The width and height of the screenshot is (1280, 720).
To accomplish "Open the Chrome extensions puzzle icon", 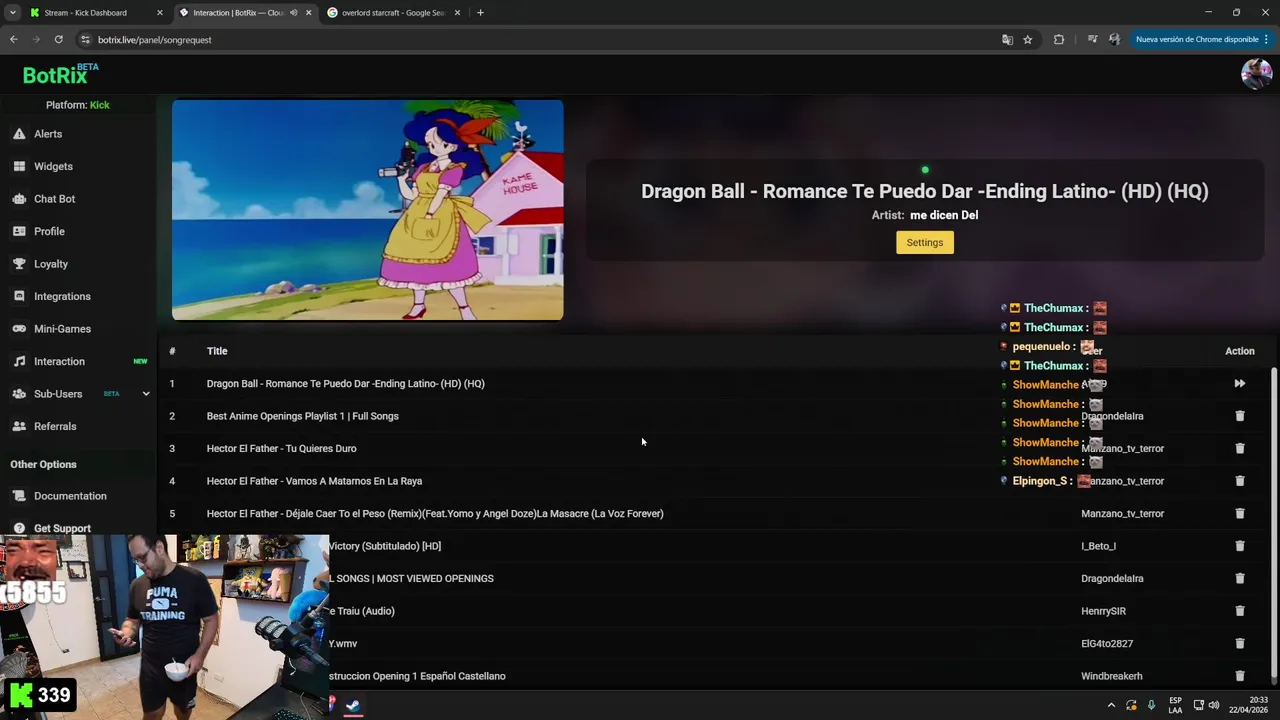I will point(1059,40).
